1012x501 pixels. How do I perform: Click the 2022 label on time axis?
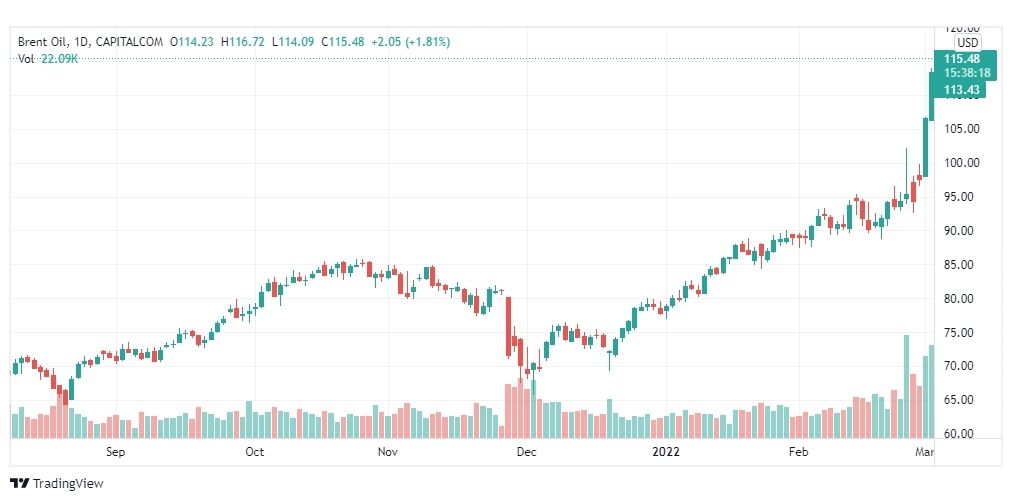tap(666, 452)
